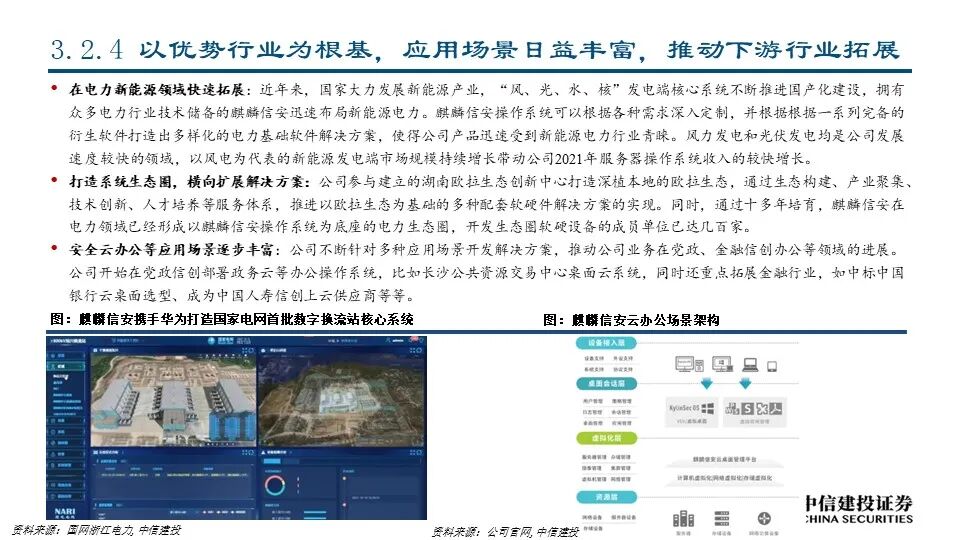960x540 pixels.
Task: Open the 3D substation model view
Action: [173, 400]
